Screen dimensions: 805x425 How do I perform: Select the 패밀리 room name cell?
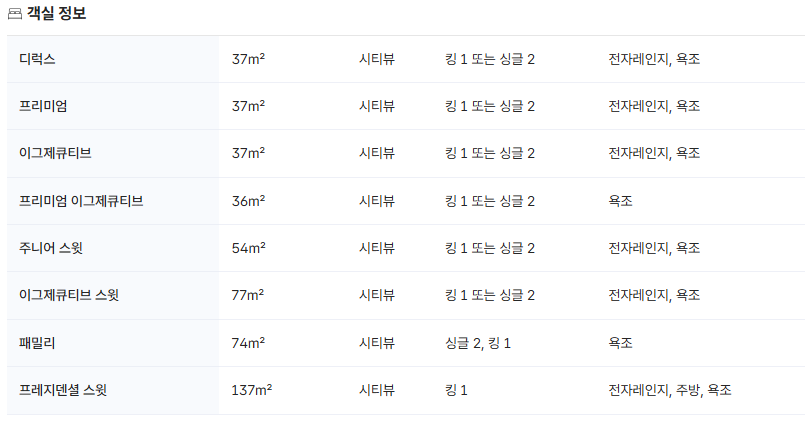(37, 342)
